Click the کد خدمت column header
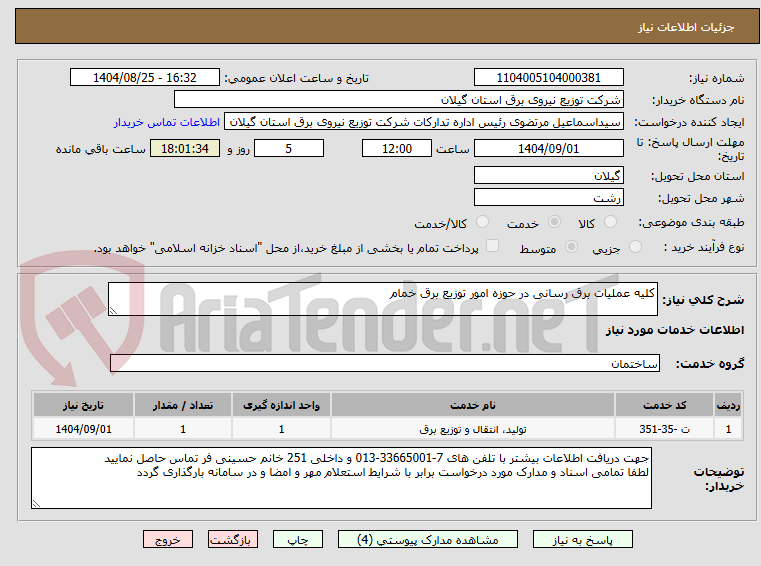The image size is (761, 566). pyautogui.click(x=664, y=405)
